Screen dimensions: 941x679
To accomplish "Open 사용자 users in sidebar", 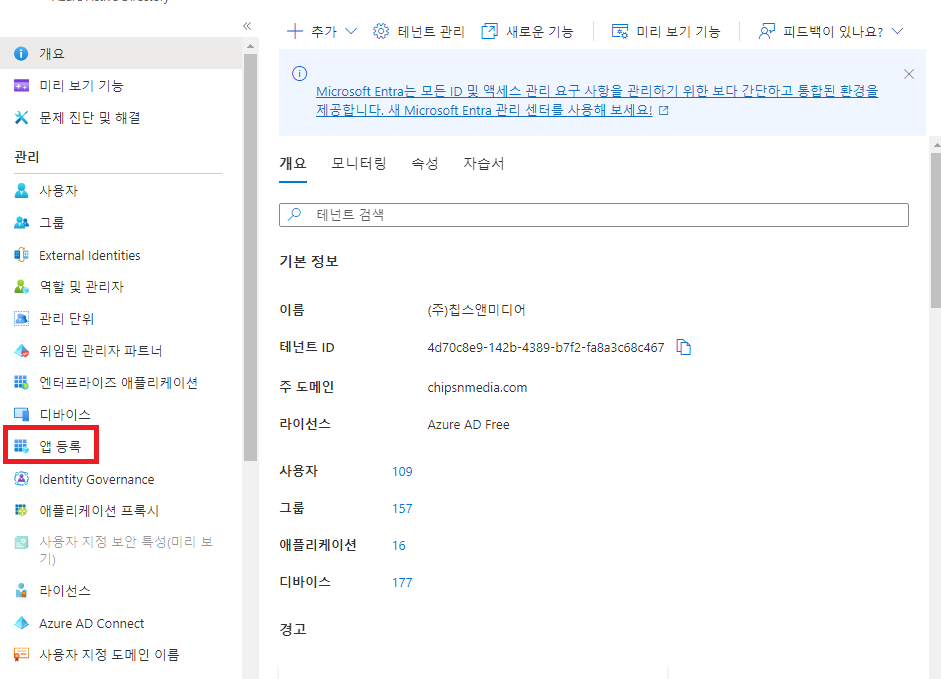I will (58, 191).
